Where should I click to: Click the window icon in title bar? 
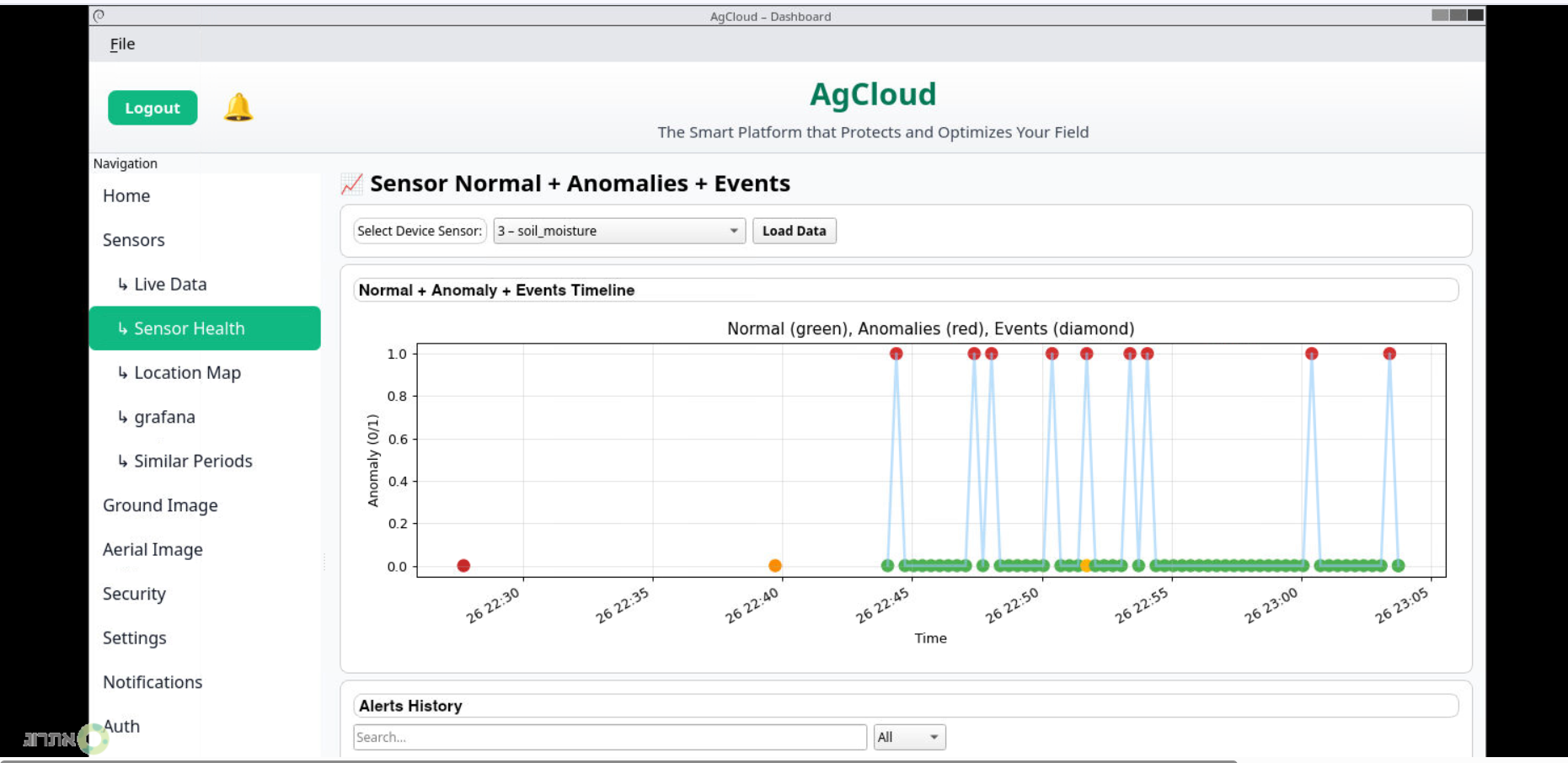pyautogui.click(x=99, y=15)
